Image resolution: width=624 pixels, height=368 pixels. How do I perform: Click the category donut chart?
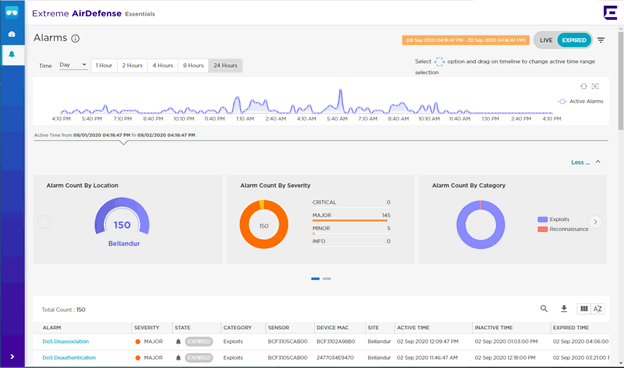(x=481, y=224)
